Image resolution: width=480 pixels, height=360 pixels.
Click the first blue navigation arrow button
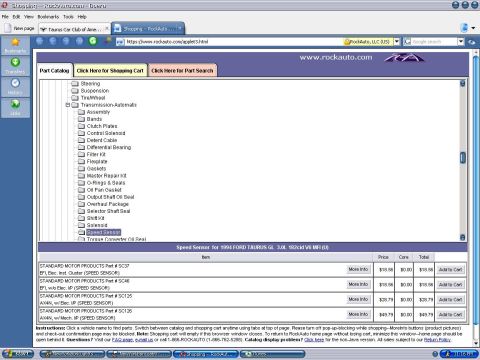click(x=39, y=41)
